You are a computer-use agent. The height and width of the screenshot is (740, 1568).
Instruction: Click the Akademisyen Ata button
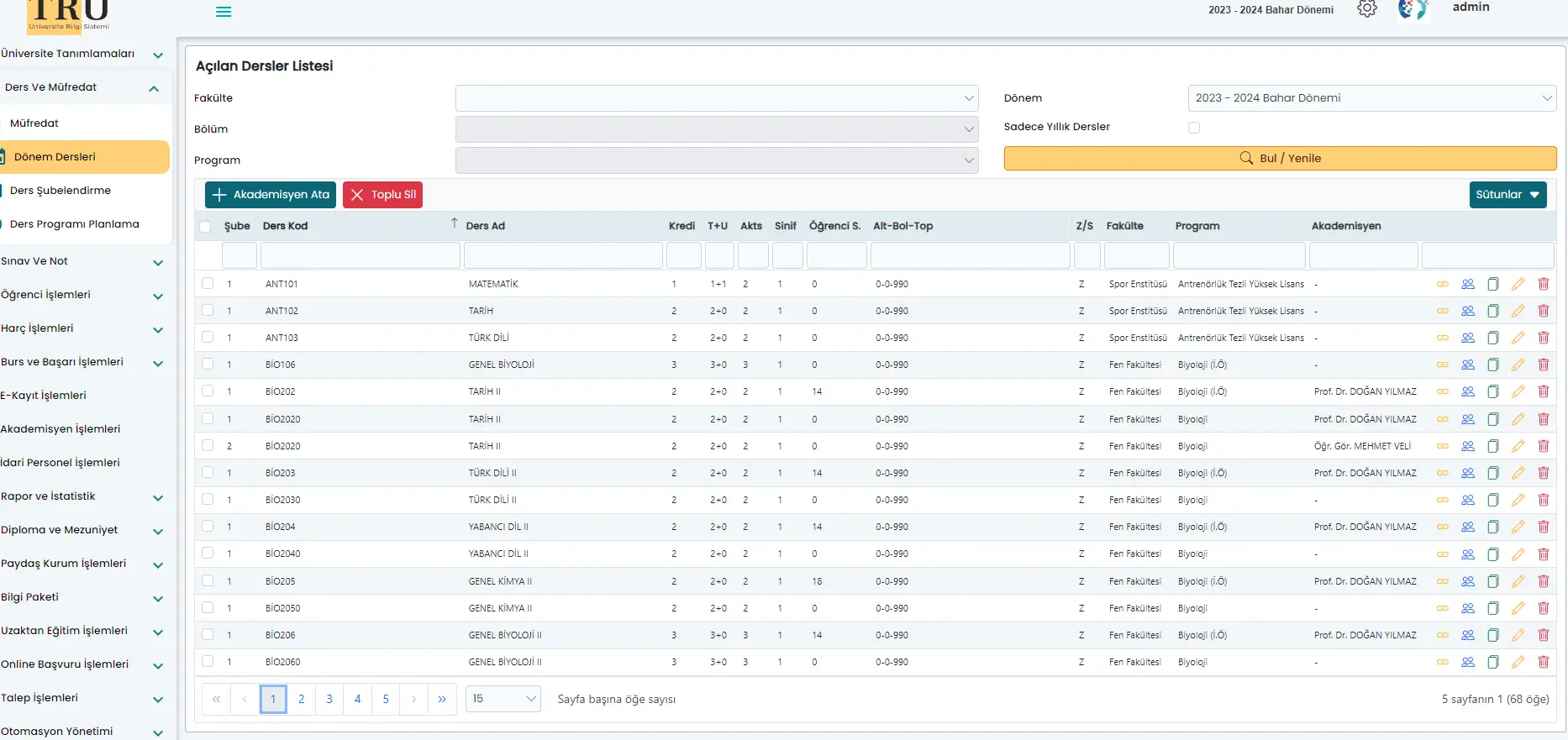tap(271, 195)
